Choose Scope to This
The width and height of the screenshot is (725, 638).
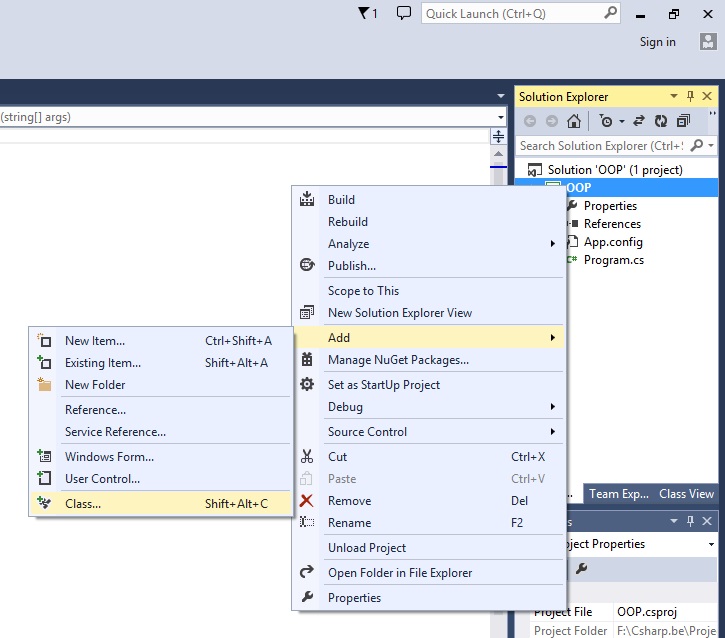tap(428, 291)
